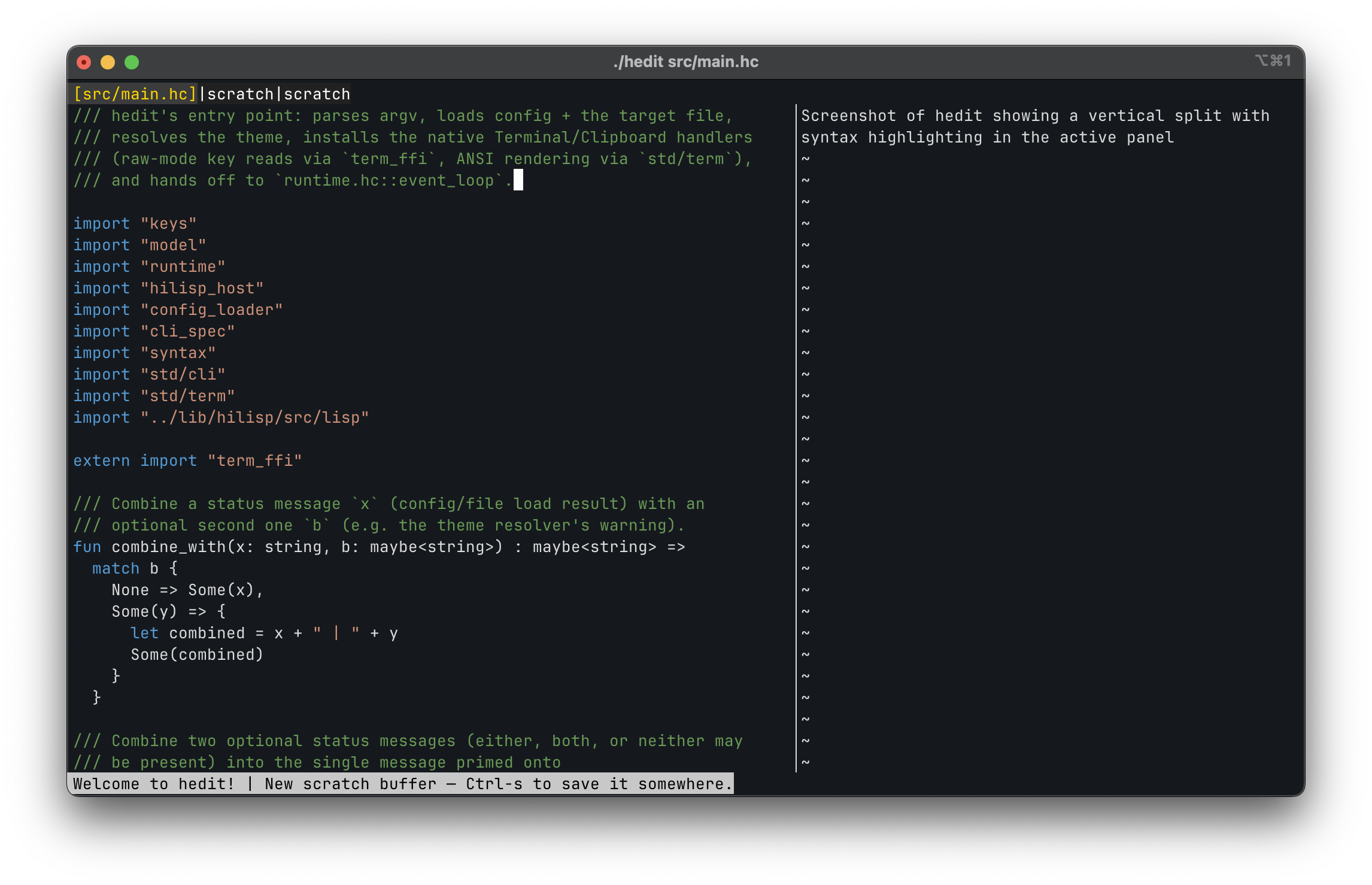1372x885 pixels.
Task: Click the ⌥⌘1 shortcut indicator in title bar
Action: coord(1273,60)
